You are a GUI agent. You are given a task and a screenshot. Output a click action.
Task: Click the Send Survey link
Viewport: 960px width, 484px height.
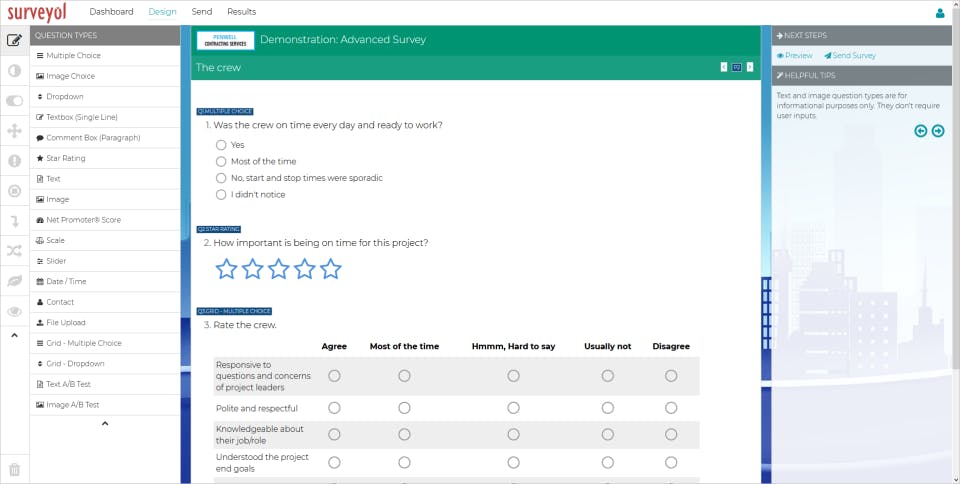click(x=850, y=56)
